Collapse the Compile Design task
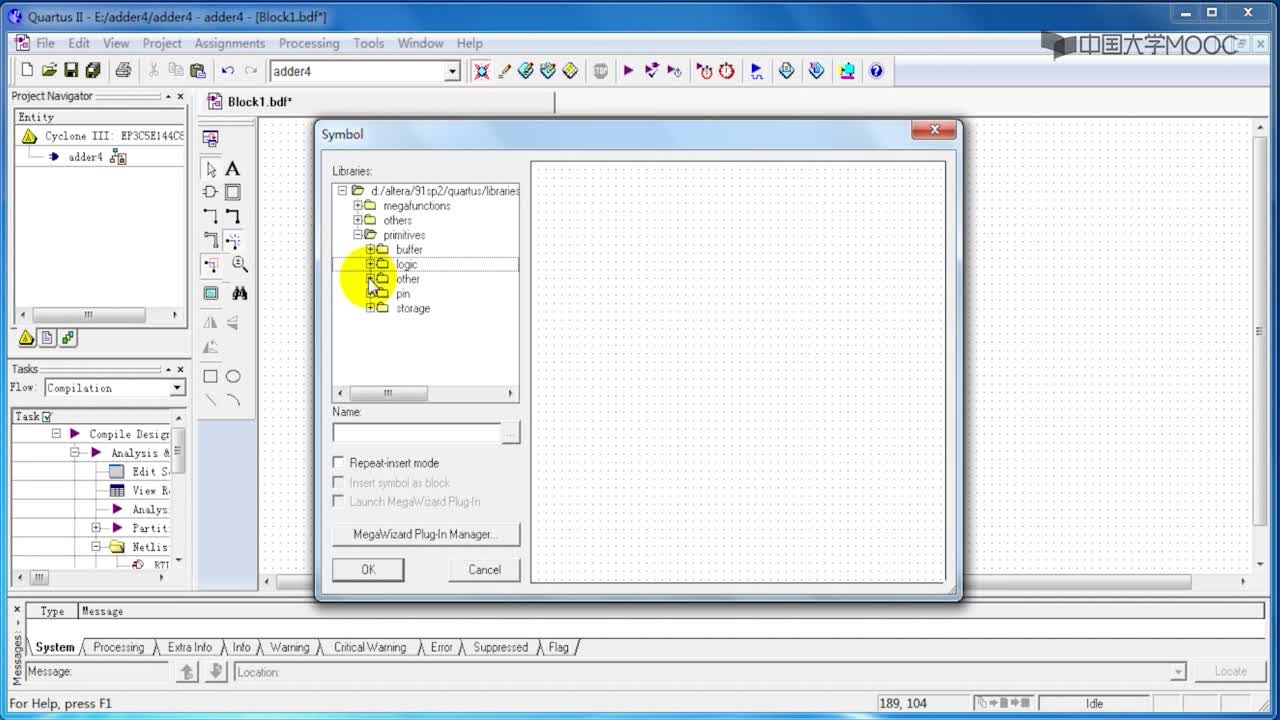This screenshot has height=720, width=1280. (56, 434)
